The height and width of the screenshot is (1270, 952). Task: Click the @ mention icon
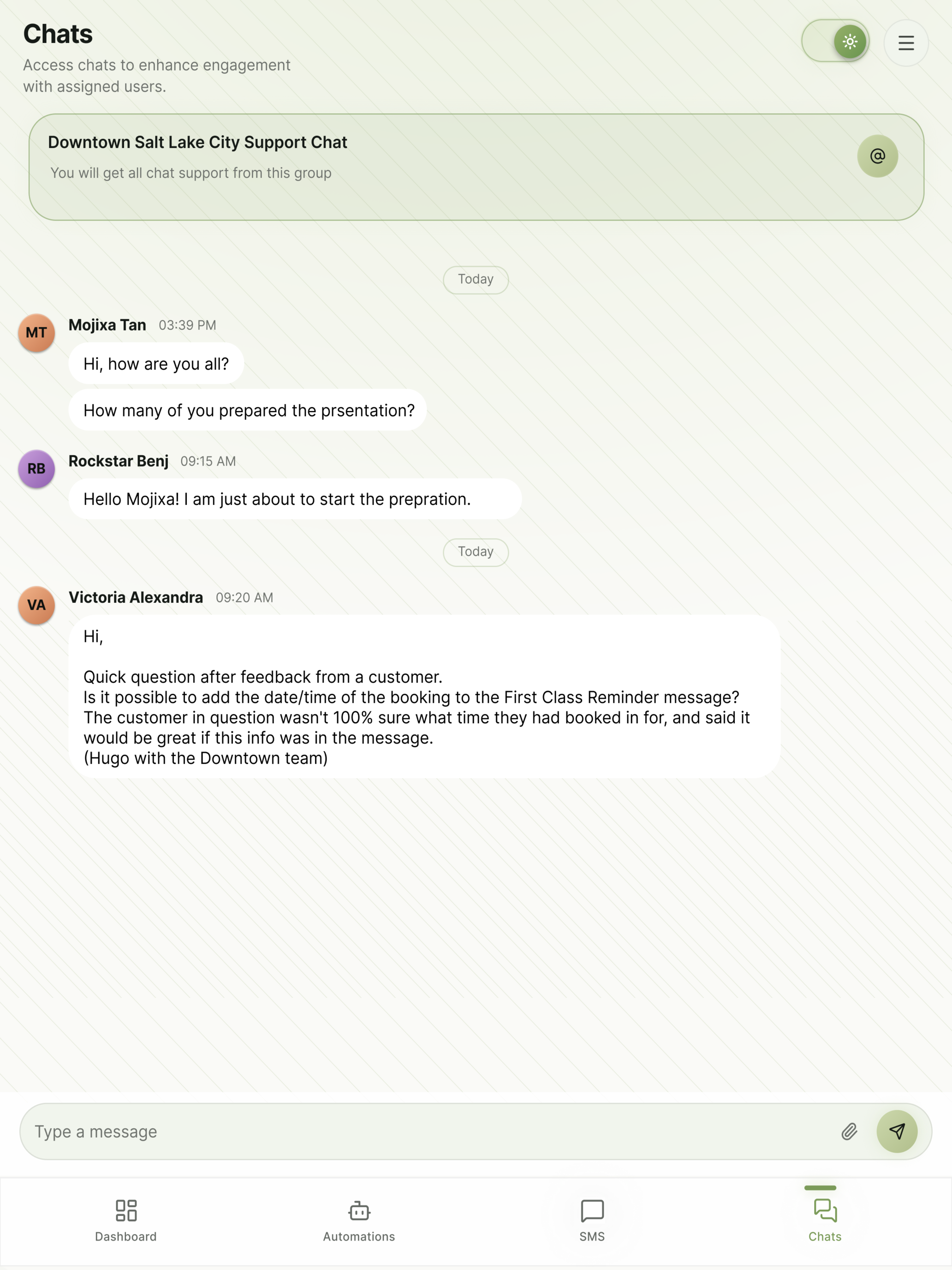tap(877, 156)
